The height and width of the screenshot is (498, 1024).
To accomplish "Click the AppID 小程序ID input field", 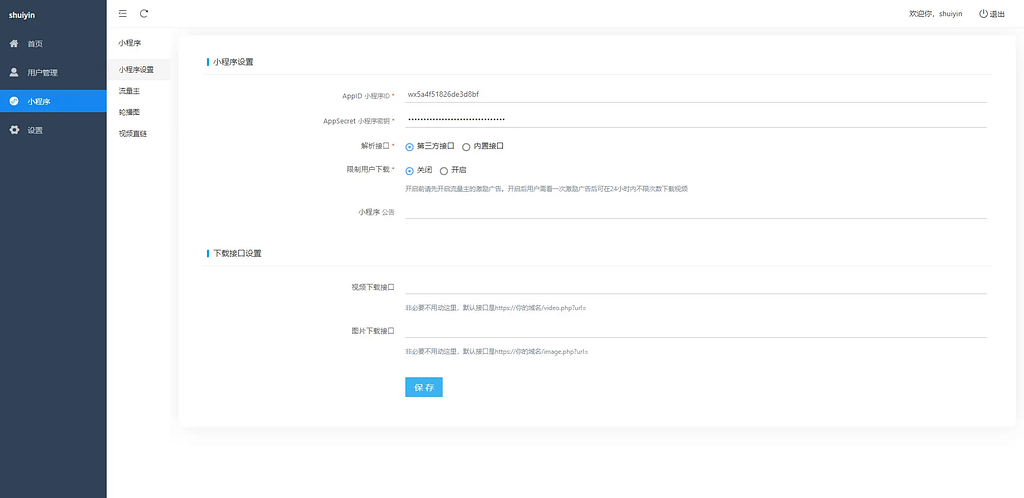I will coord(696,95).
